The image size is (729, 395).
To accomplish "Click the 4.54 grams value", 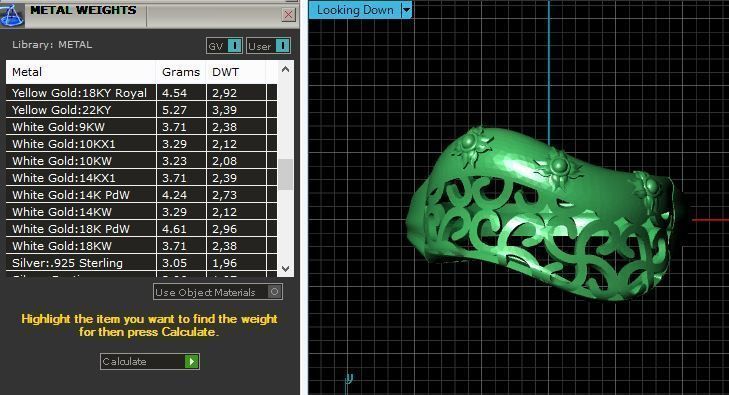I will click(174, 93).
